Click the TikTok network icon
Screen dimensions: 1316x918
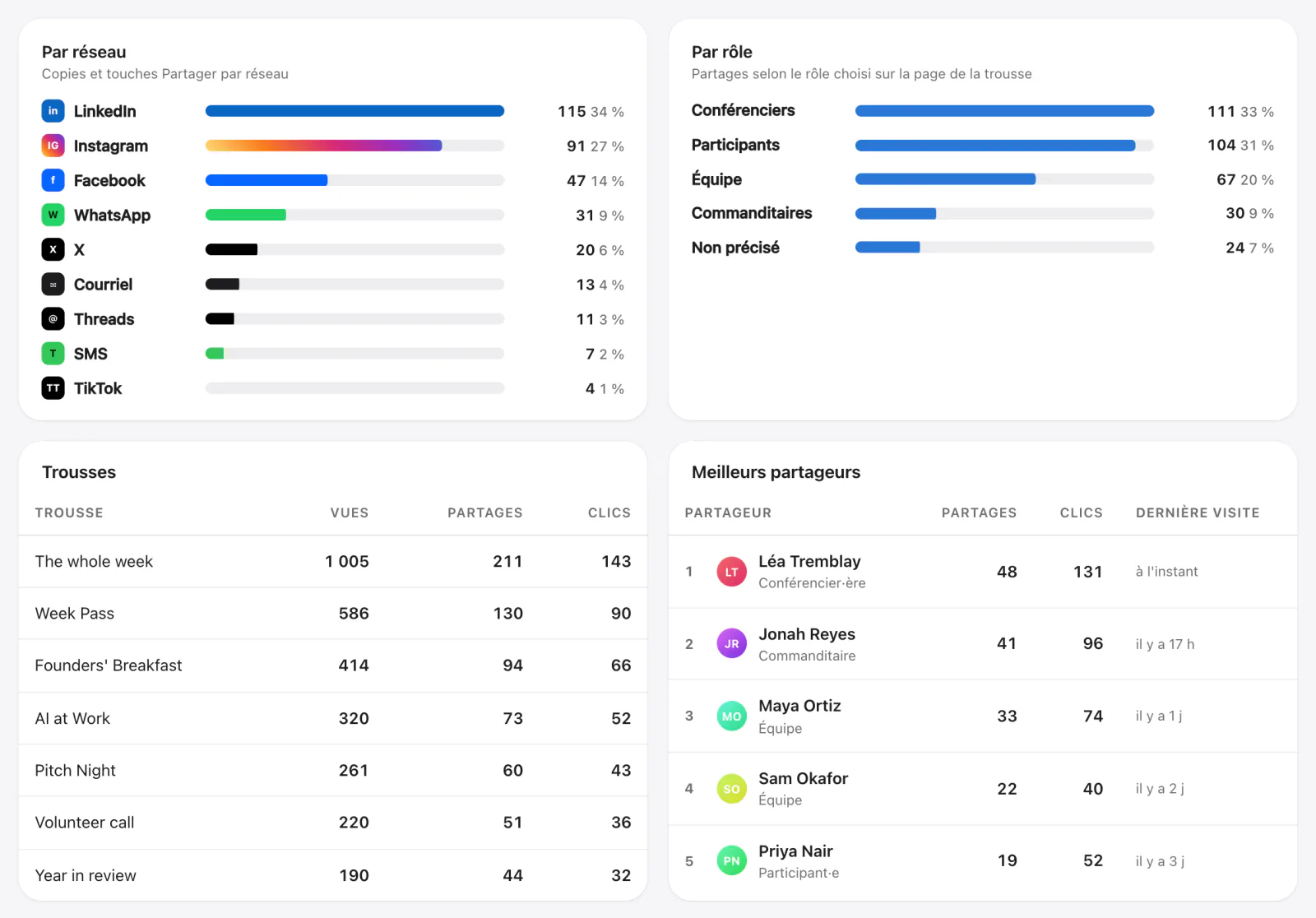click(x=53, y=388)
